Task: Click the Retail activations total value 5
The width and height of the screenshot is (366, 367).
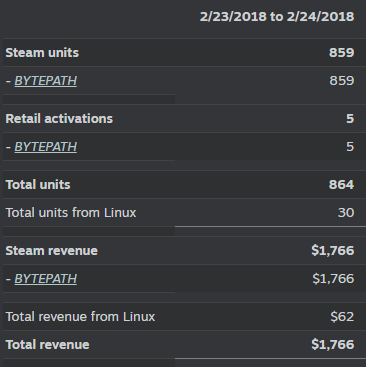Action: [x=350, y=119]
